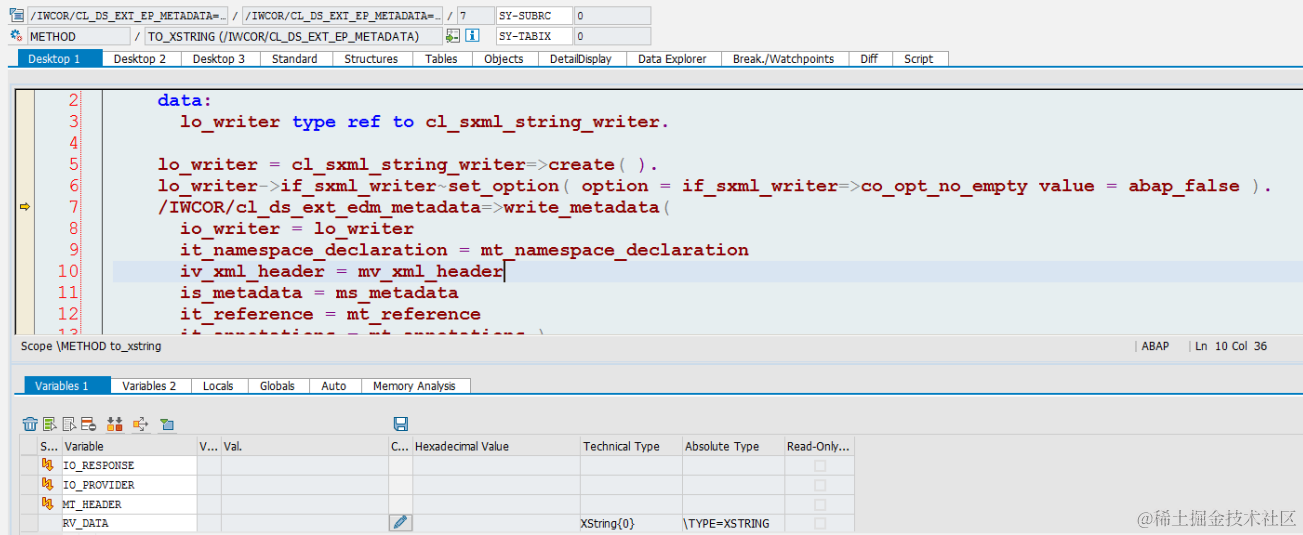The width and height of the screenshot is (1303, 535).
Task: Click the XString{0} technical type cell
Action: click(x=631, y=523)
